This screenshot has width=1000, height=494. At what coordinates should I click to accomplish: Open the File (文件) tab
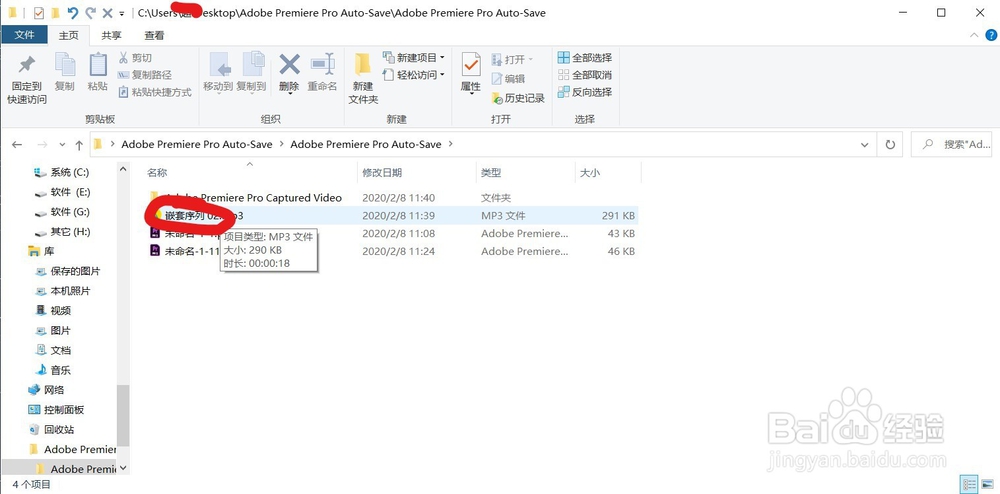click(24, 35)
